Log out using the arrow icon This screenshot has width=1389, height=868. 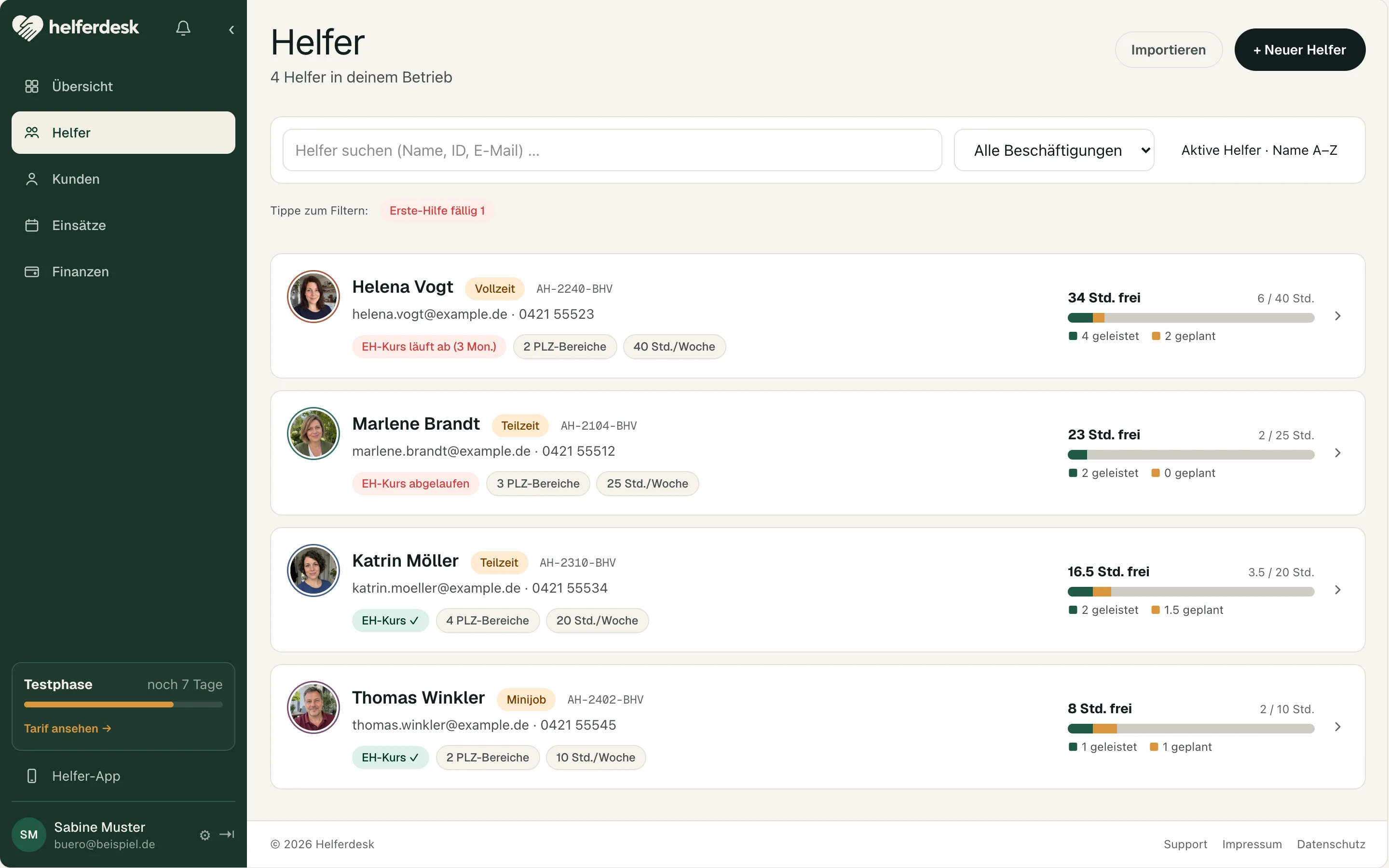pyautogui.click(x=227, y=834)
